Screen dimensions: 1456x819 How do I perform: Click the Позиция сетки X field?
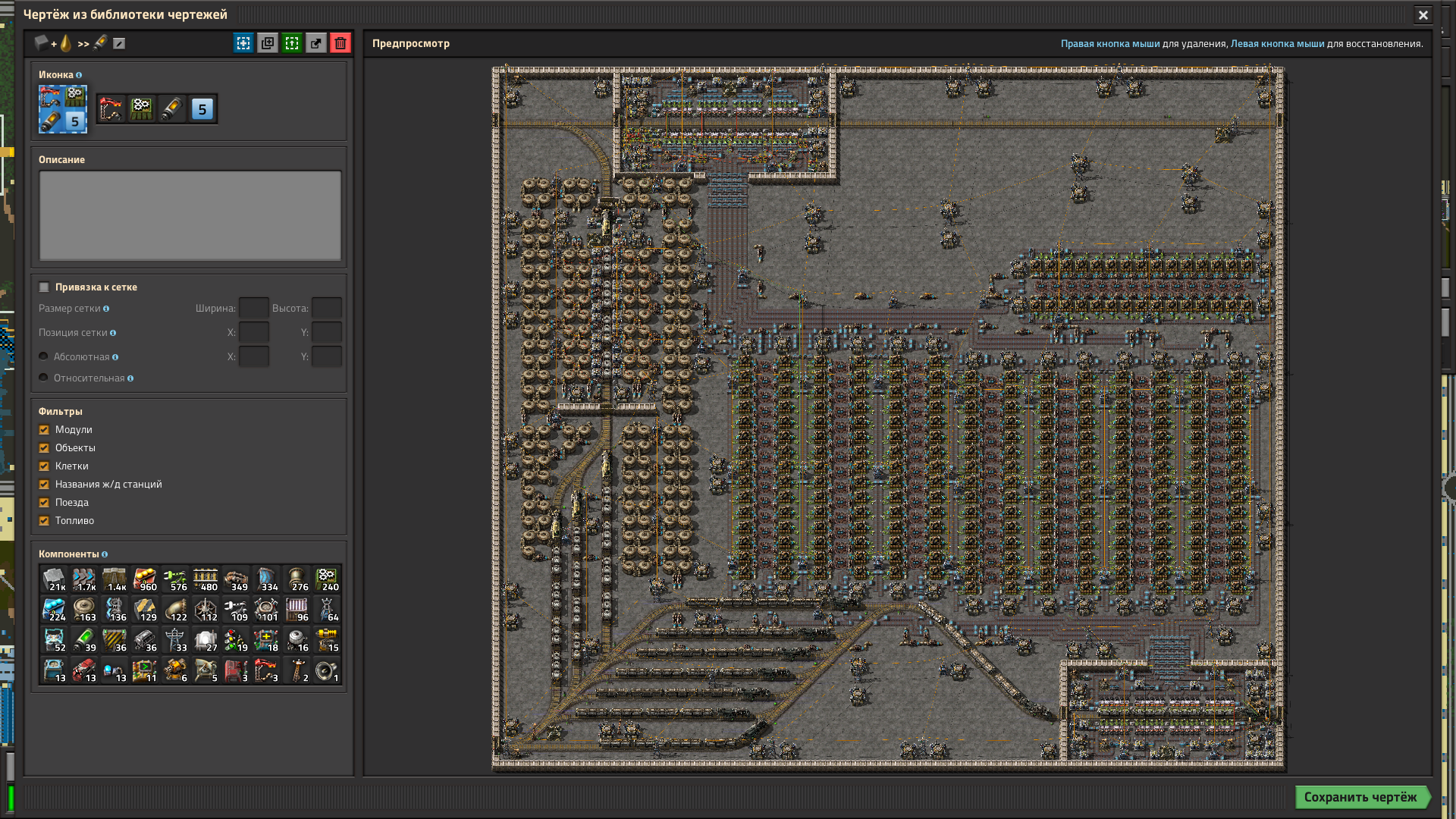pos(254,332)
